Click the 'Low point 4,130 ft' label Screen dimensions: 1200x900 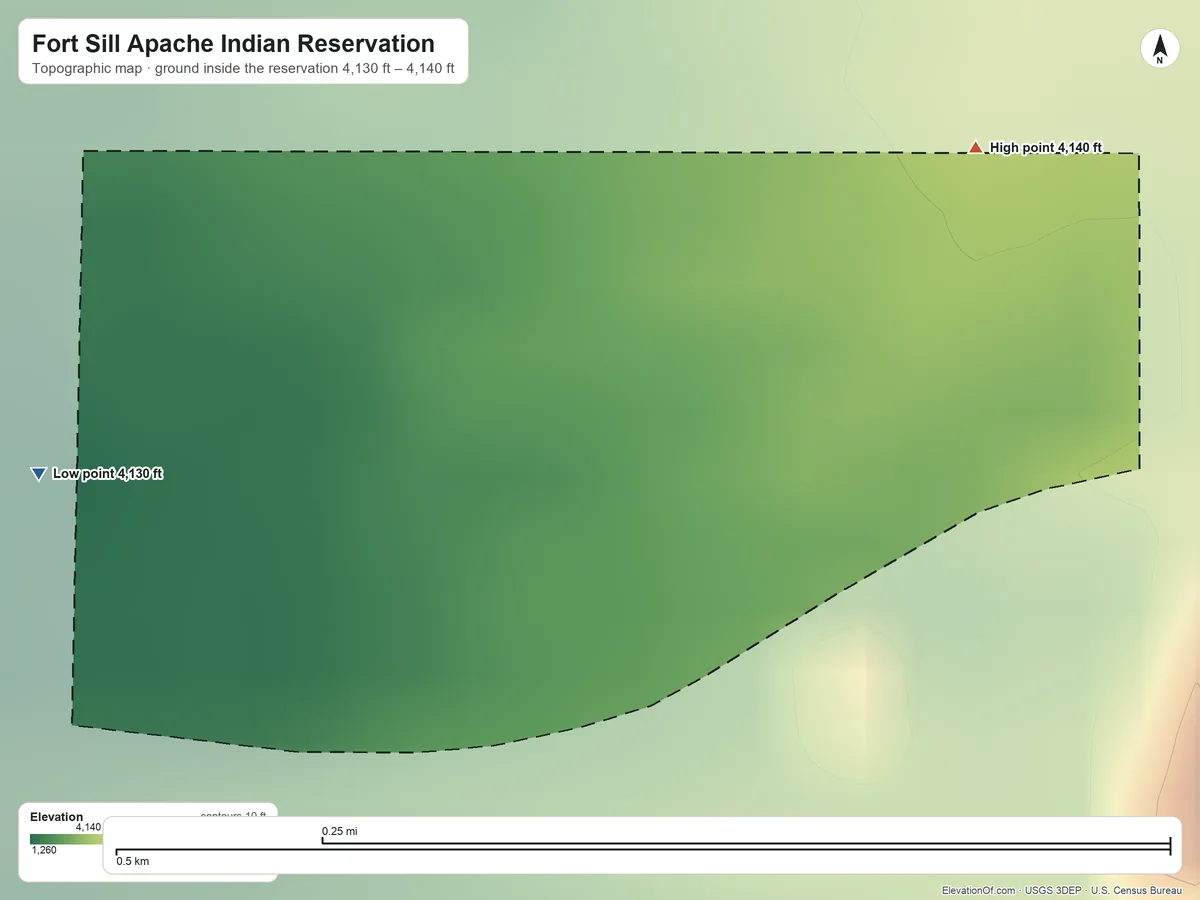point(108,474)
